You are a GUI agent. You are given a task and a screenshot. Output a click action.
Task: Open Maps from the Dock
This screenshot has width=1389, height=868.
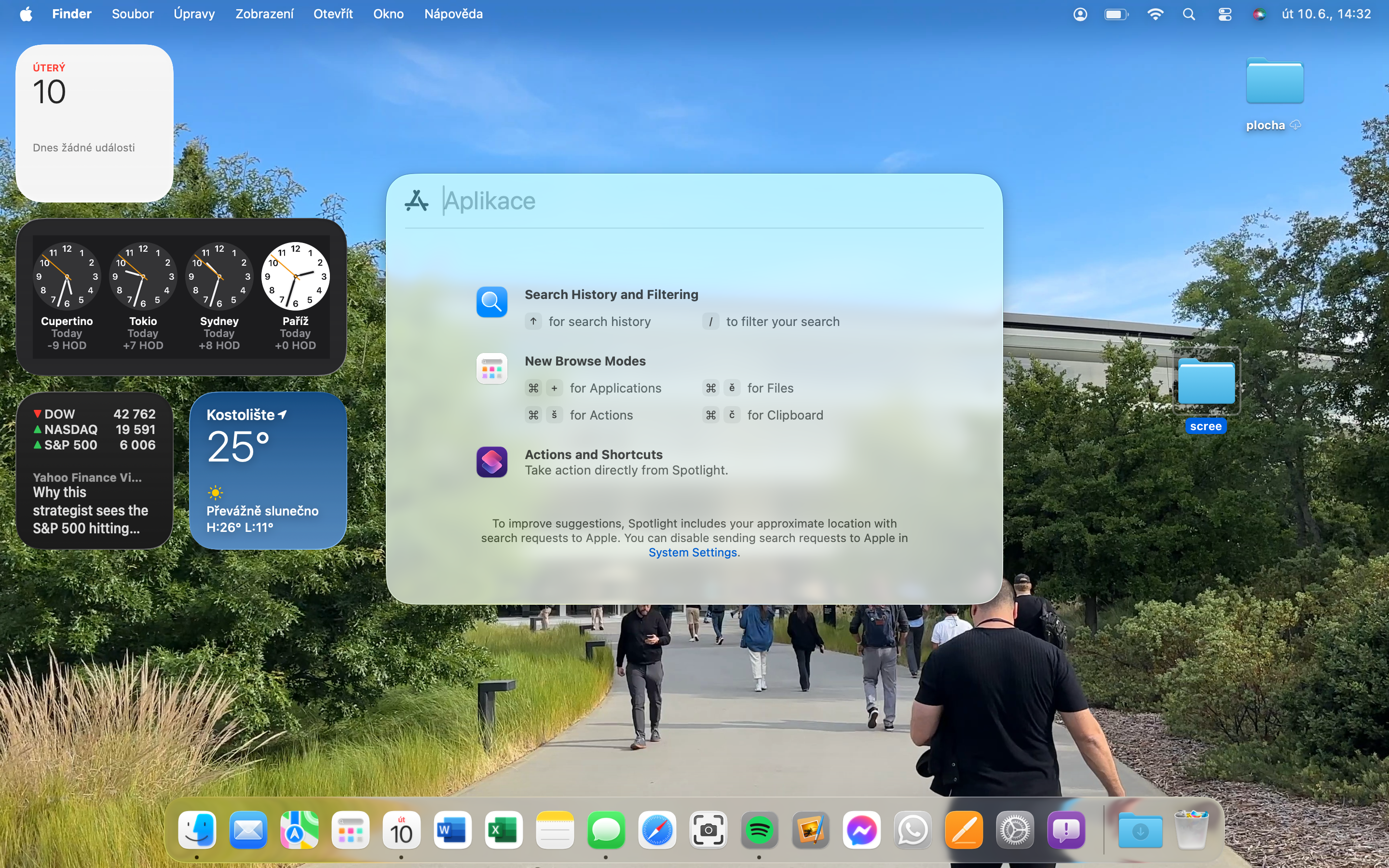point(299,830)
